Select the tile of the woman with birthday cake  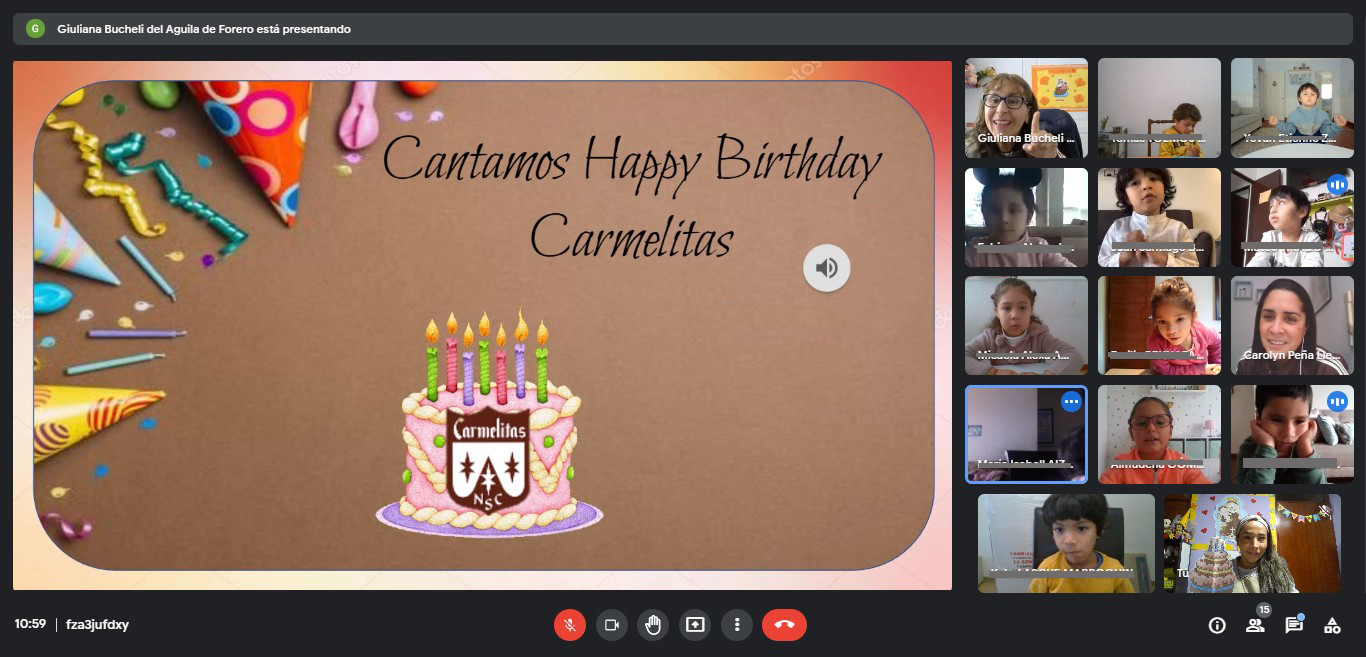click(x=1251, y=543)
